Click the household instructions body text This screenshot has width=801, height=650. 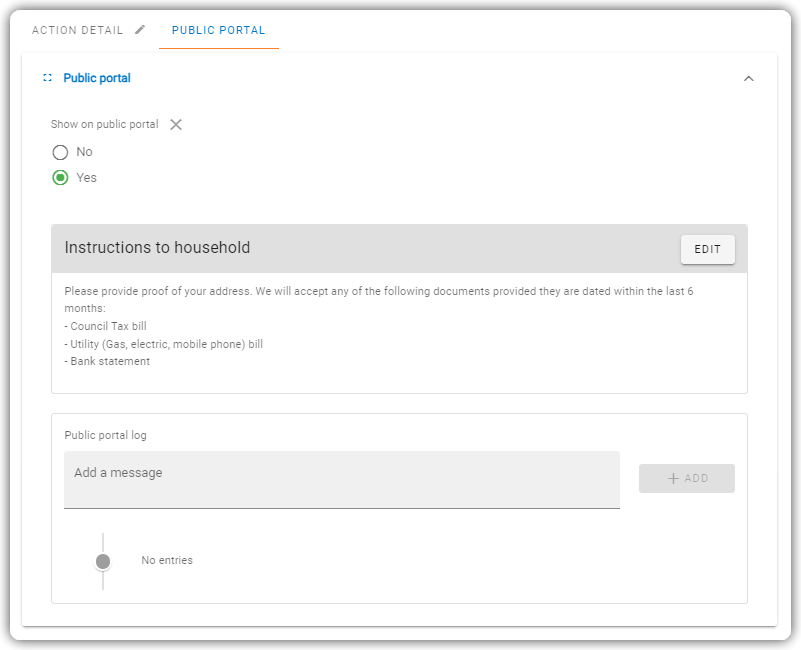pos(379,326)
